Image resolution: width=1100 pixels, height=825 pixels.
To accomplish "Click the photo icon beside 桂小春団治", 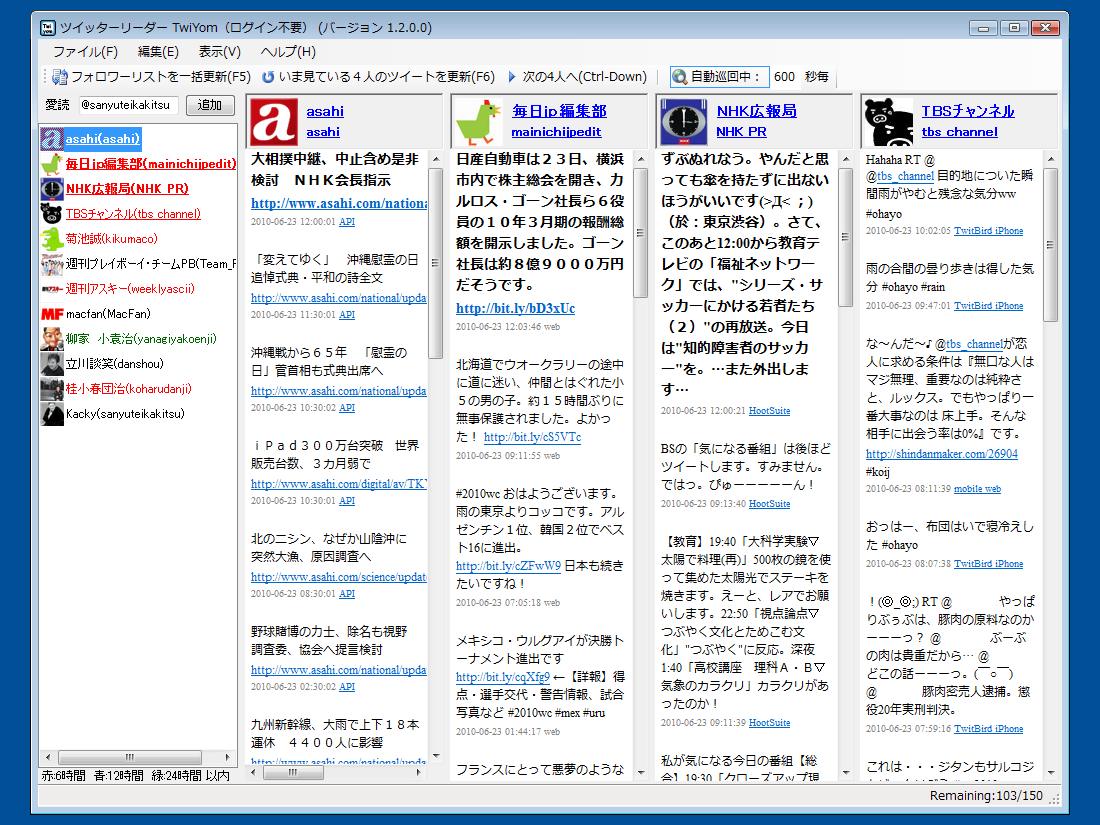I will point(52,389).
